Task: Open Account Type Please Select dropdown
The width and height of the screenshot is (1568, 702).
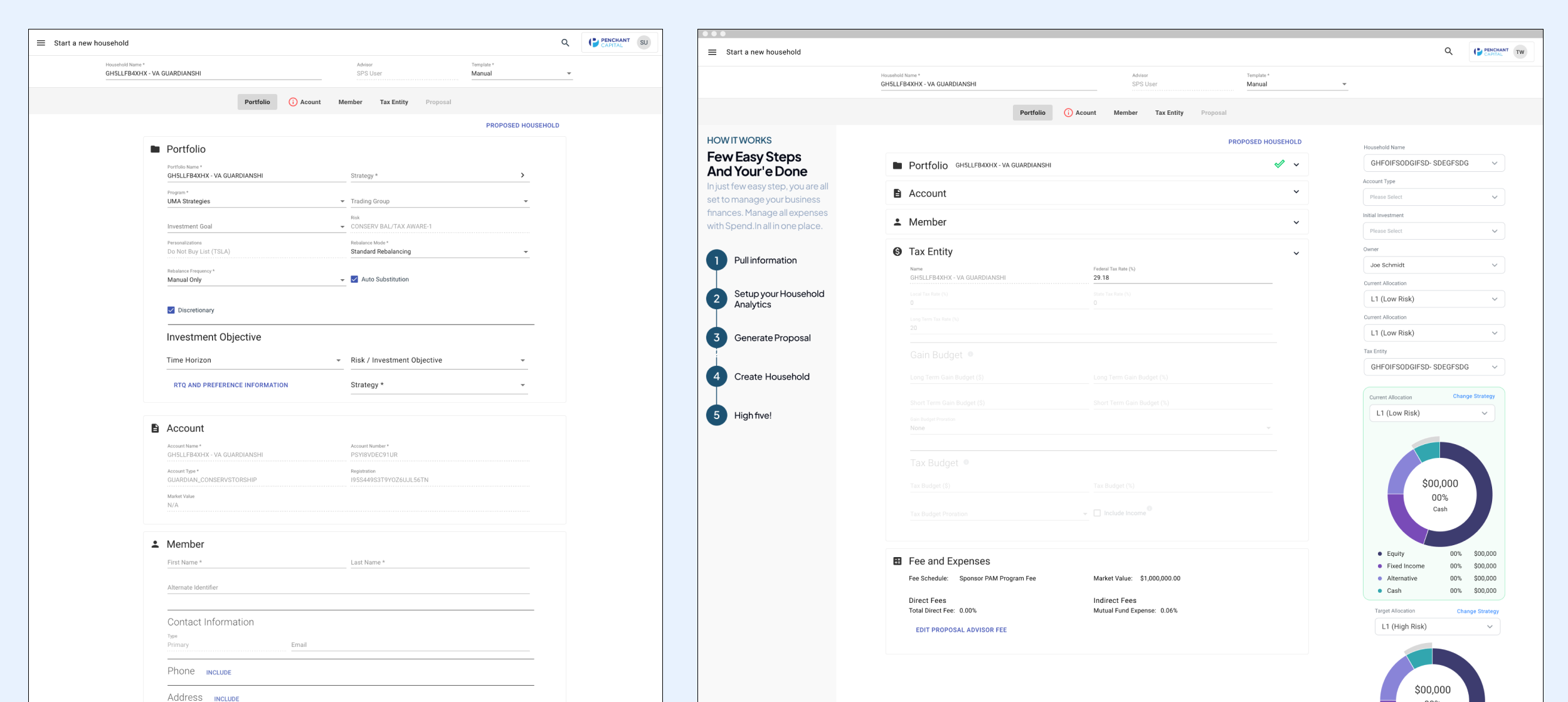Action: click(1434, 197)
